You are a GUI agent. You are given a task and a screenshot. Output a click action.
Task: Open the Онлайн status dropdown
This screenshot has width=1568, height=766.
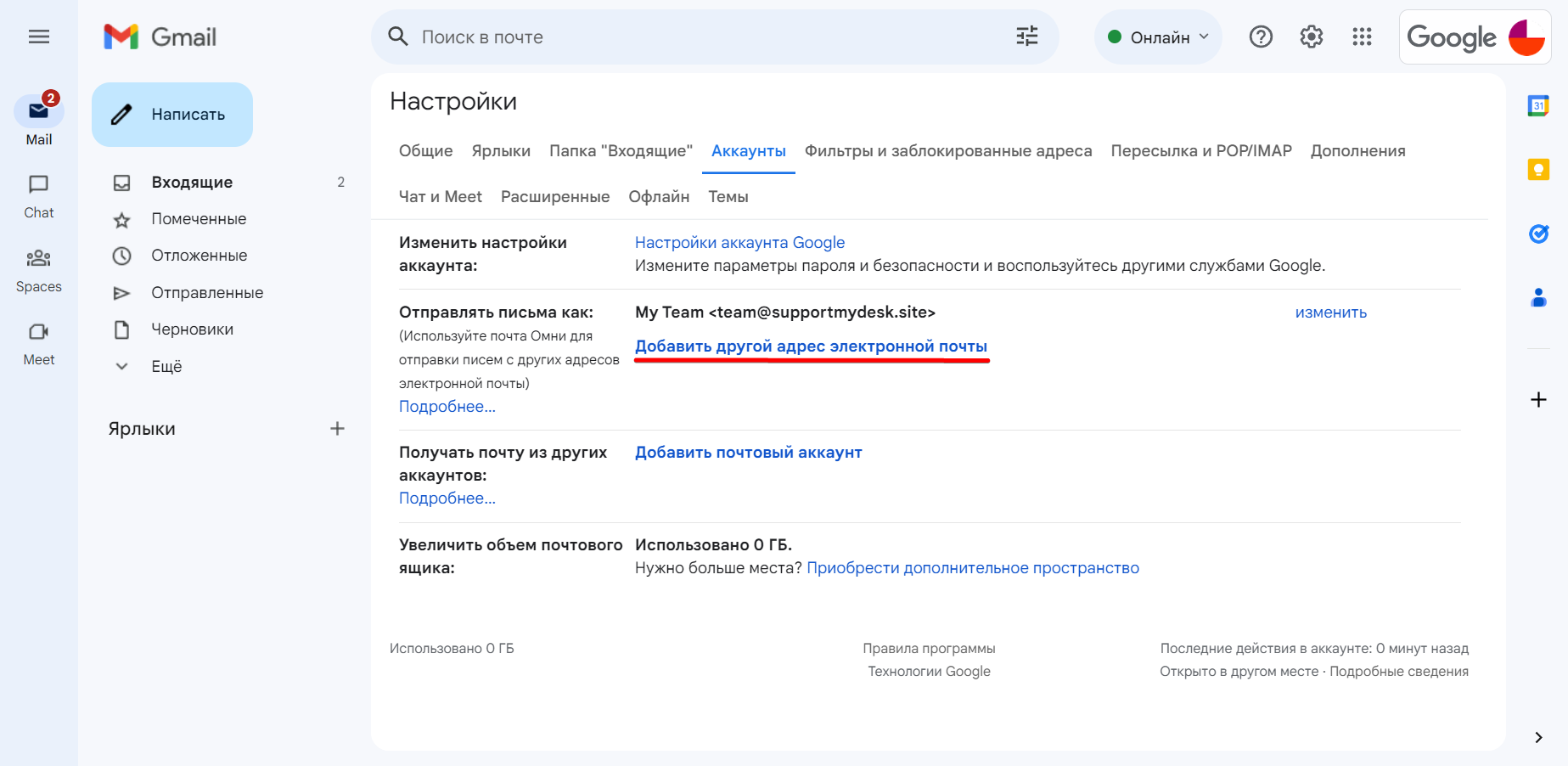point(1159,37)
